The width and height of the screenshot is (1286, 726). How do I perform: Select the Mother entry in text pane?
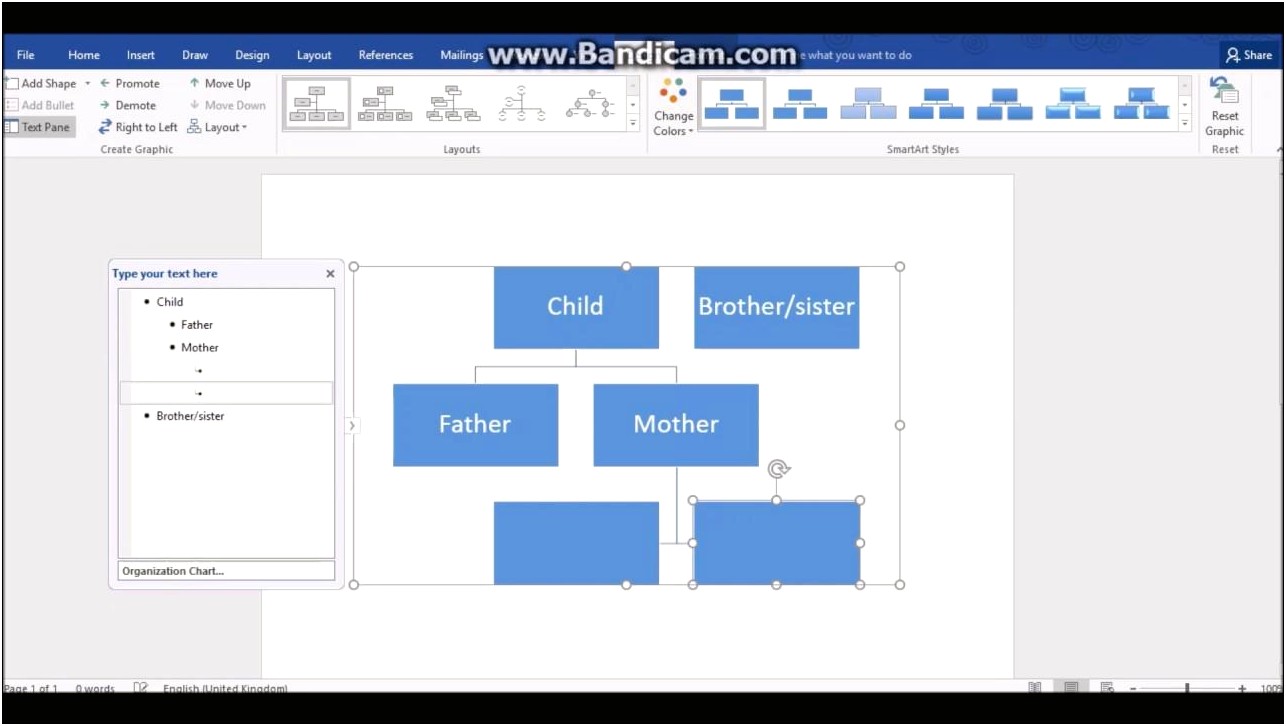coord(200,347)
